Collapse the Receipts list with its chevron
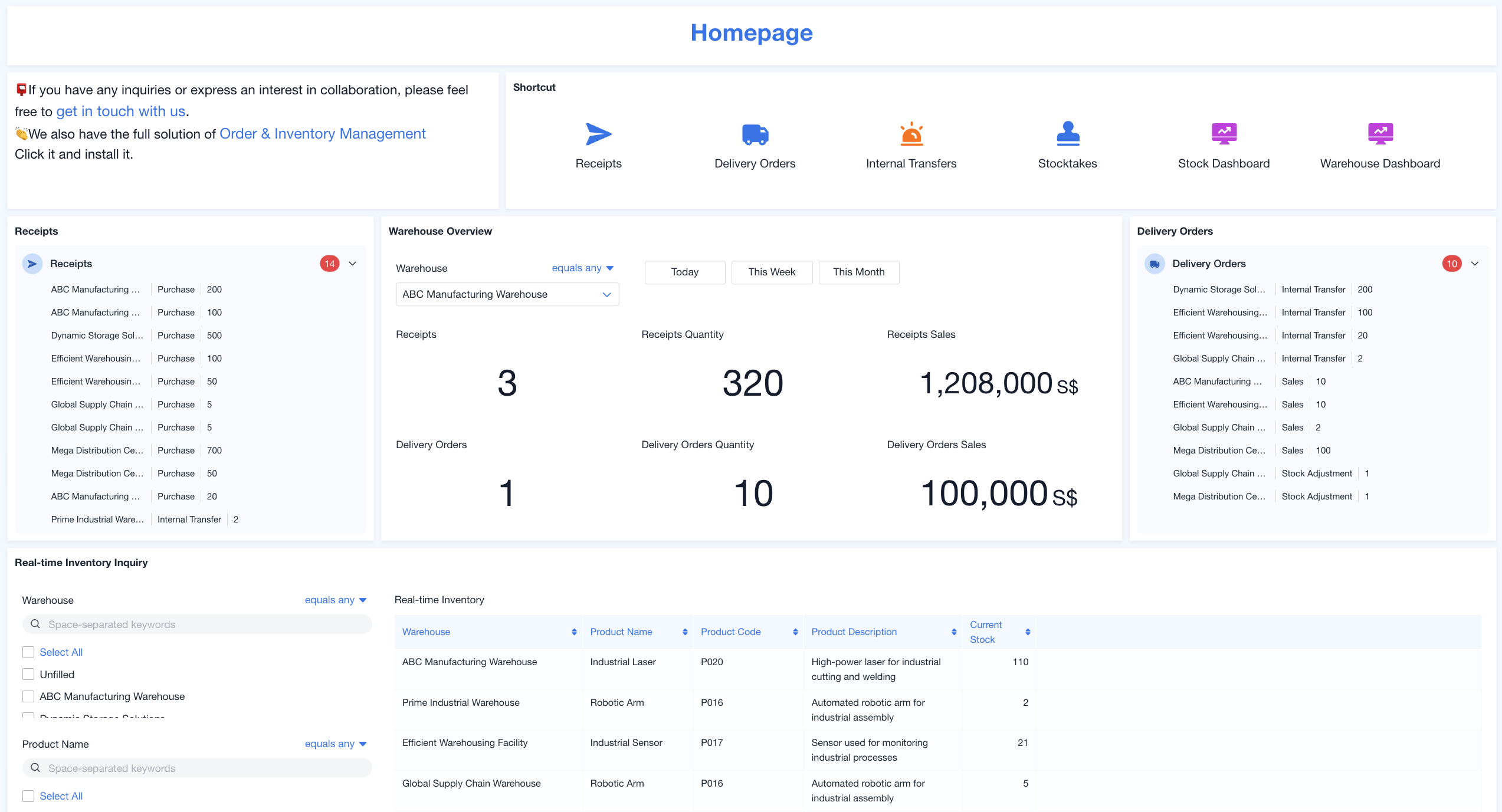This screenshot has height=812, width=1502. (353, 264)
